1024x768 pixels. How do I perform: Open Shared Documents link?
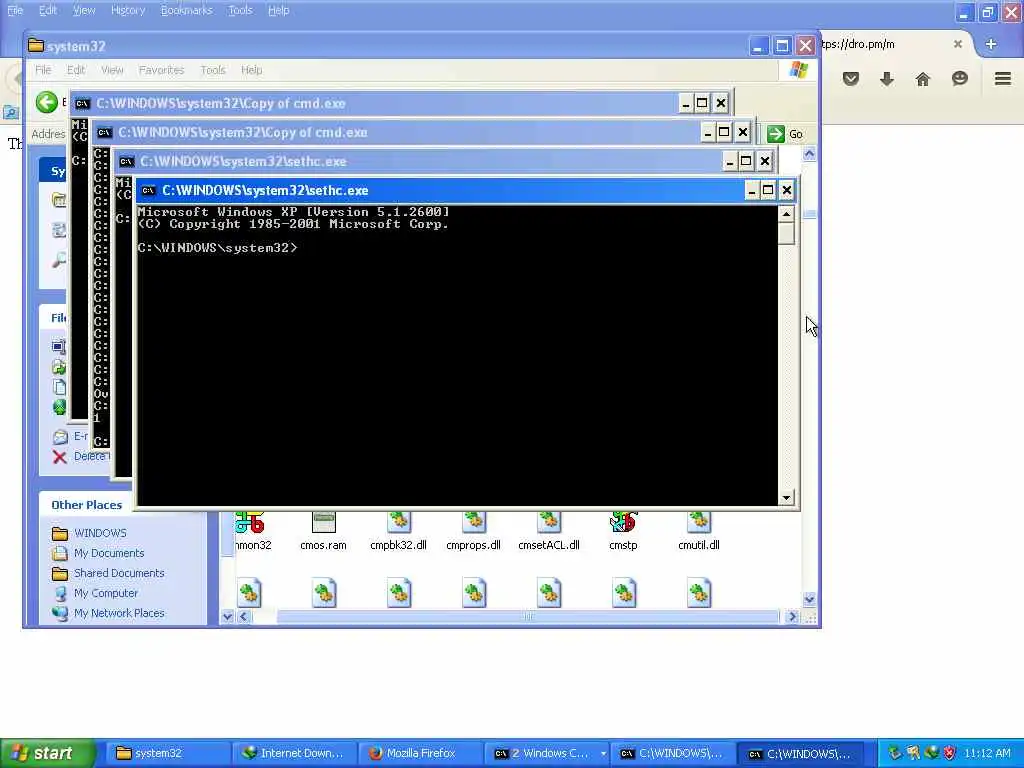119,573
